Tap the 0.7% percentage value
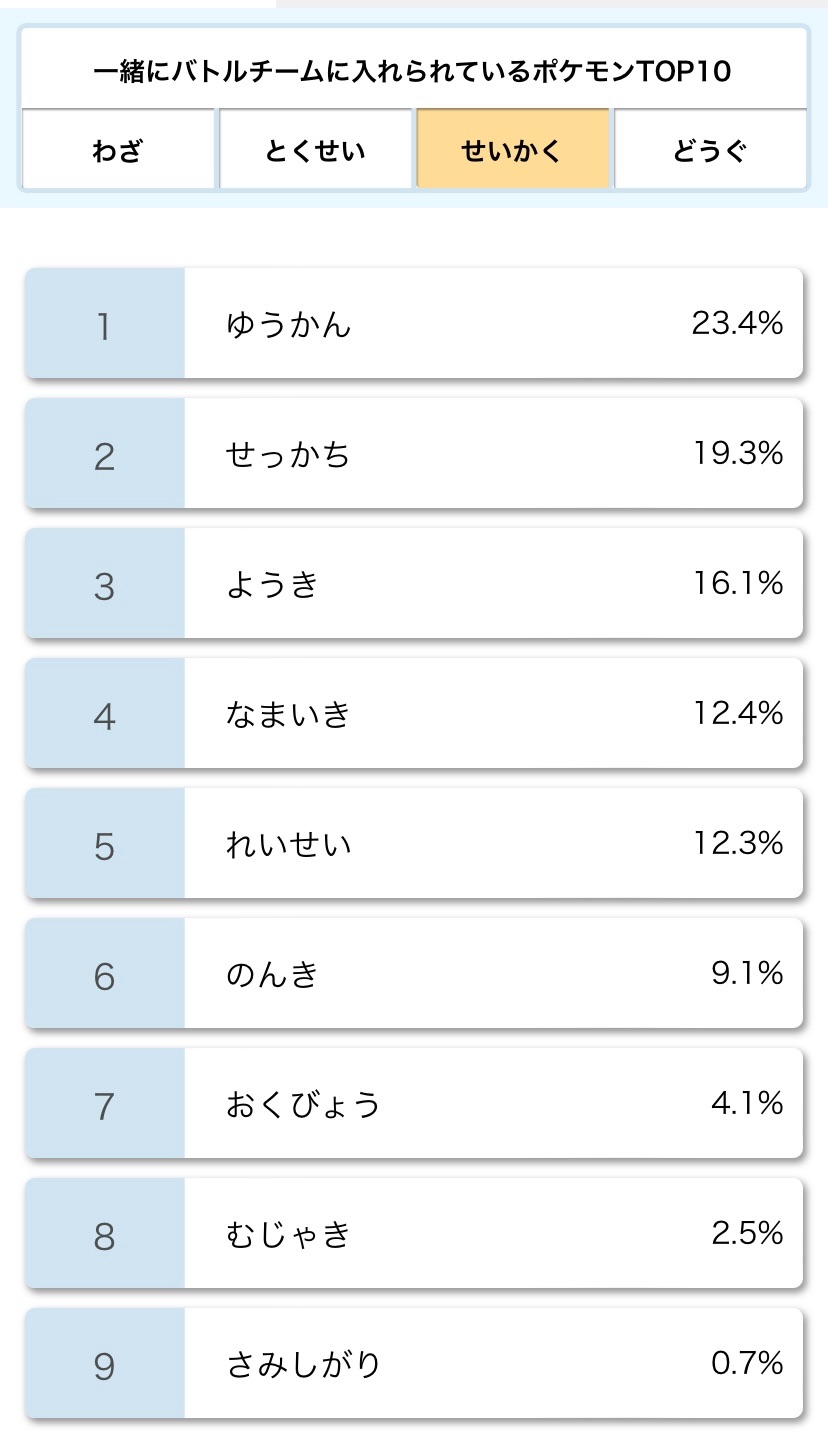Screen dimensions: 828x1447 point(747,1363)
